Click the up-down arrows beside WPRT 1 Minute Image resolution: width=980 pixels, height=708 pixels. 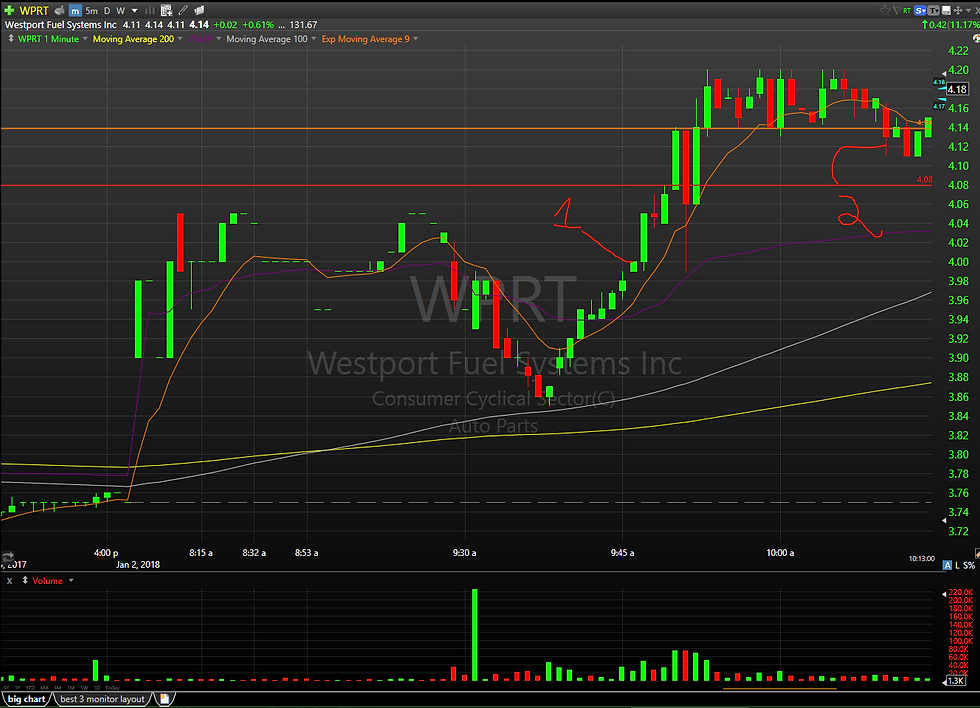tap(11, 39)
